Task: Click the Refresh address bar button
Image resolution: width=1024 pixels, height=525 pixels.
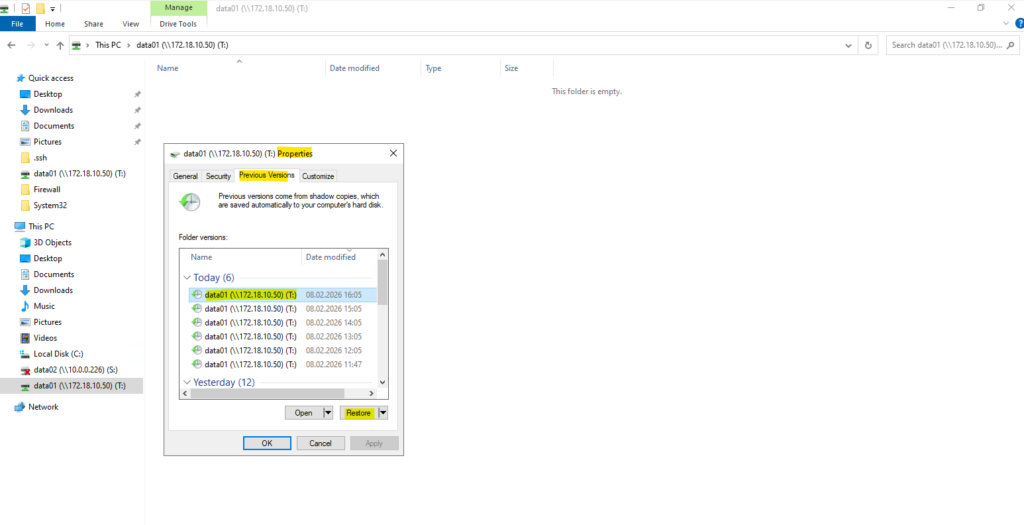Action: click(868, 45)
